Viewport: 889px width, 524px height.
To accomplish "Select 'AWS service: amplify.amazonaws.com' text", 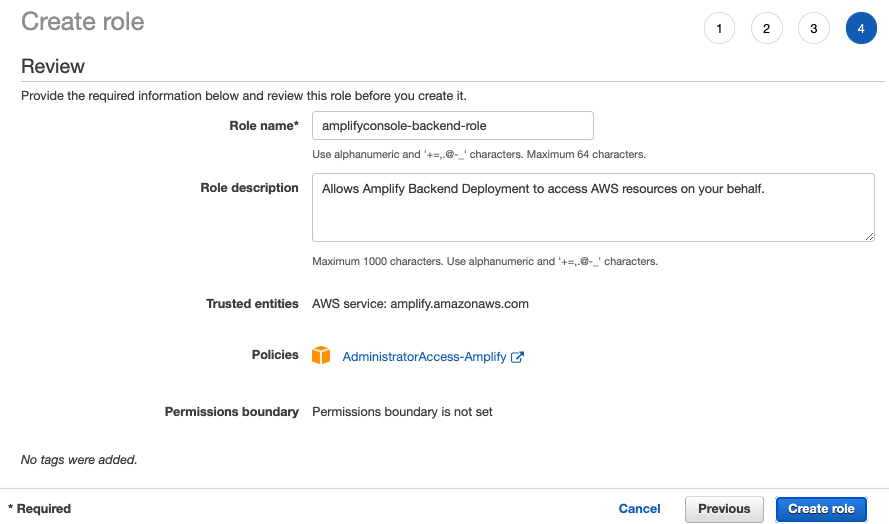I will tap(420, 304).
